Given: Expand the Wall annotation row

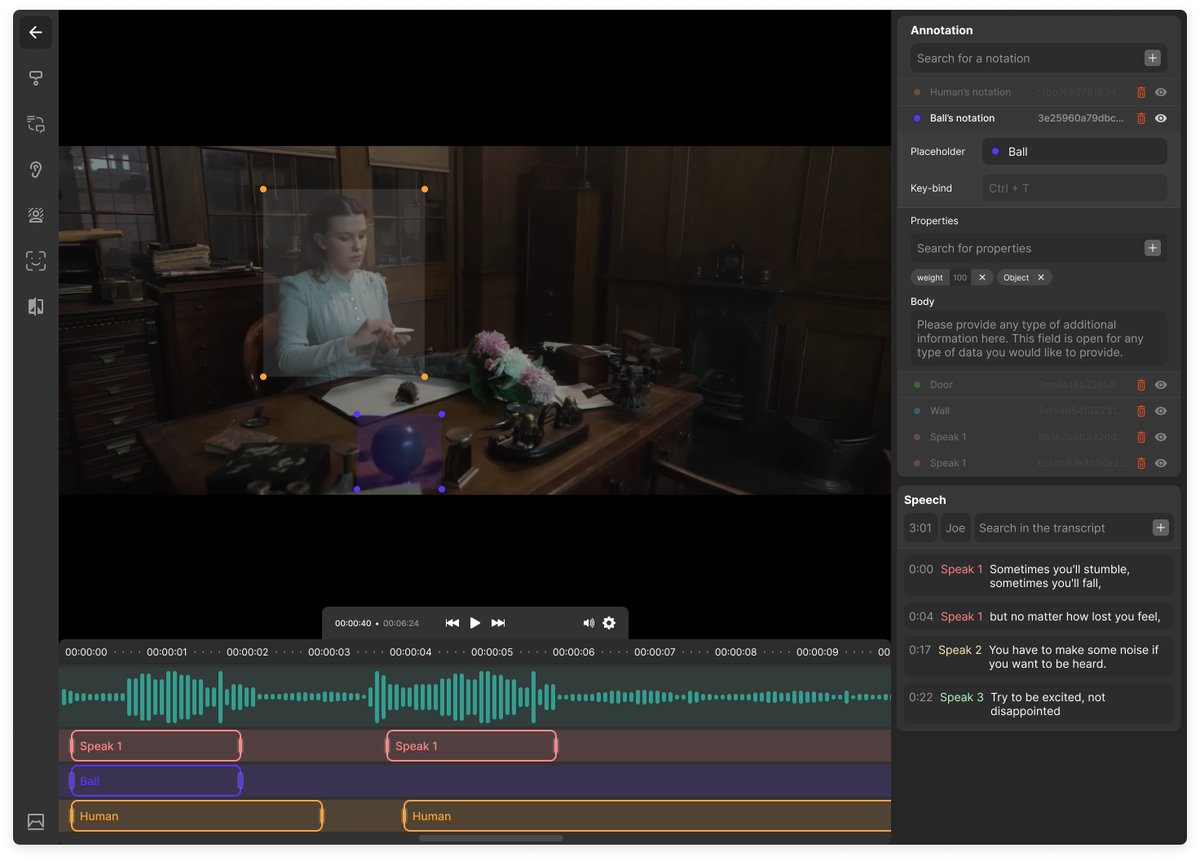Looking at the screenshot, I should click(x=1039, y=411).
